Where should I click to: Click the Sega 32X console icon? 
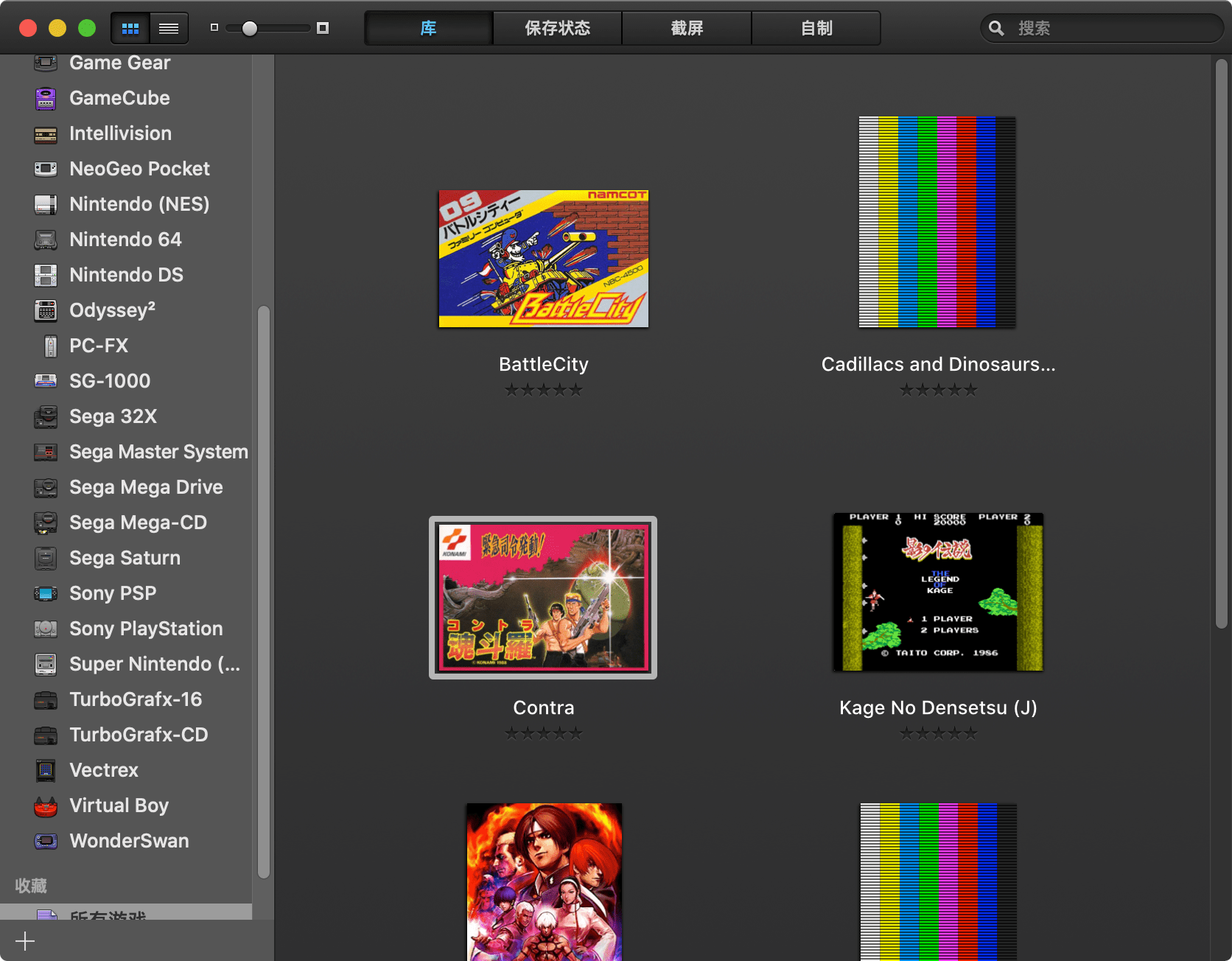pyautogui.click(x=46, y=416)
